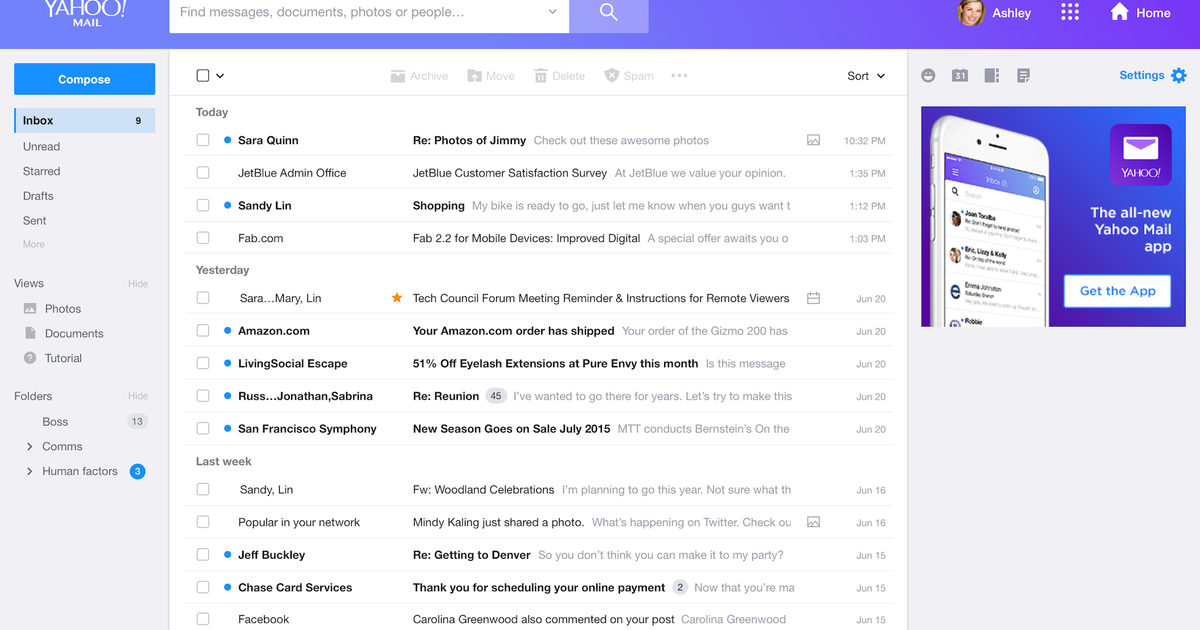Expand More under Sent

(x=34, y=244)
